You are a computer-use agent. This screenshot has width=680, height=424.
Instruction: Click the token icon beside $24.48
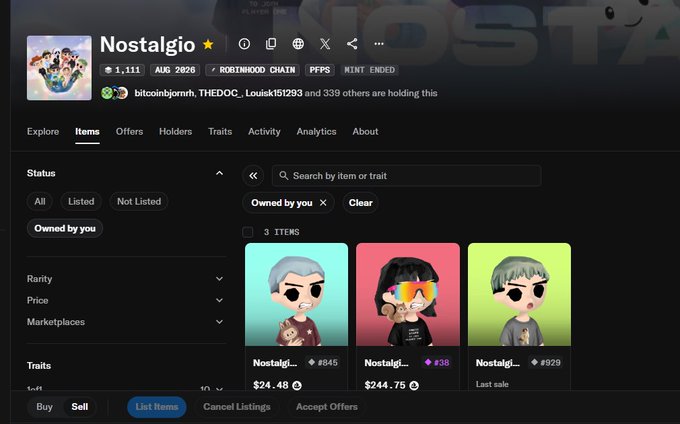[297, 385]
